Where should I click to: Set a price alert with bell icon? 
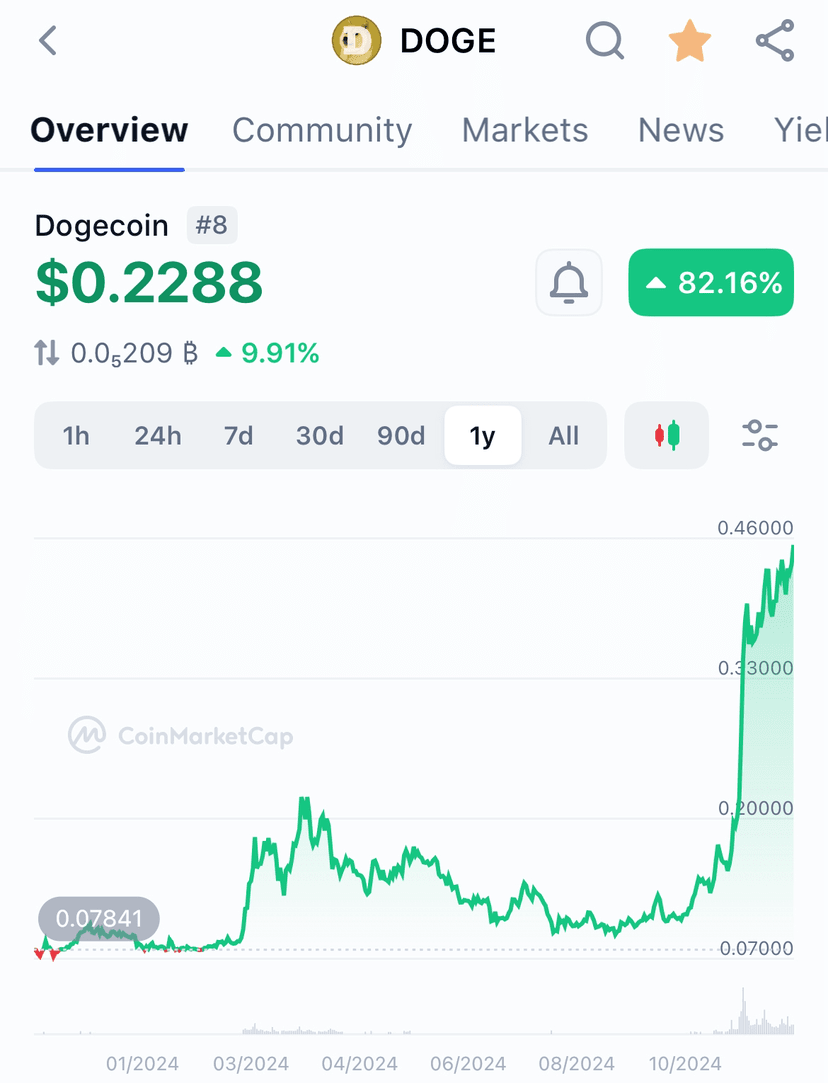pos(569,282)
